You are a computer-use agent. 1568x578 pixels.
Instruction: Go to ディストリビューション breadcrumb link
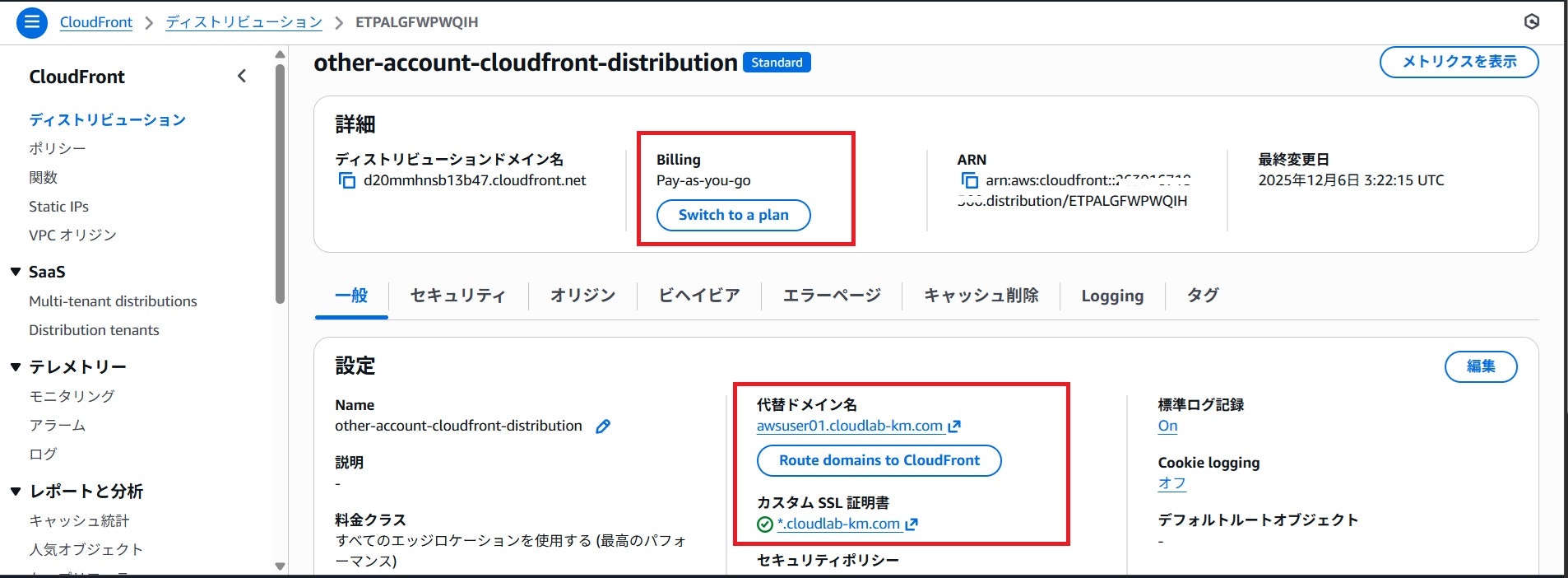click(x=244, y=22)
